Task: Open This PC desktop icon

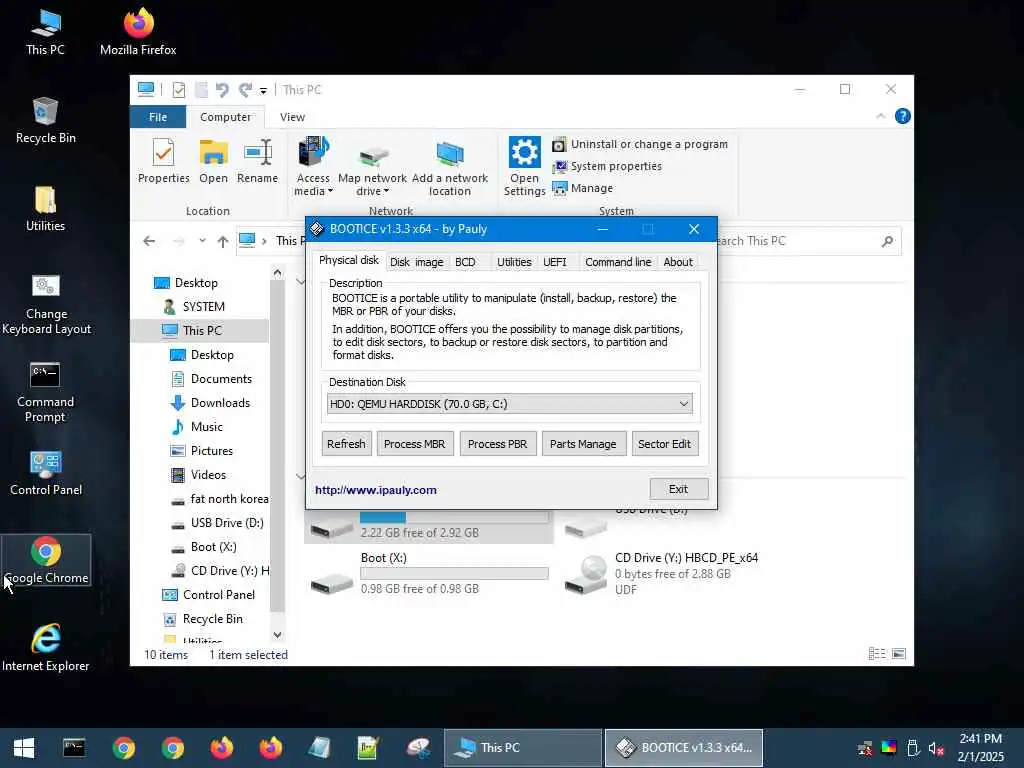Action: (45, 31)
